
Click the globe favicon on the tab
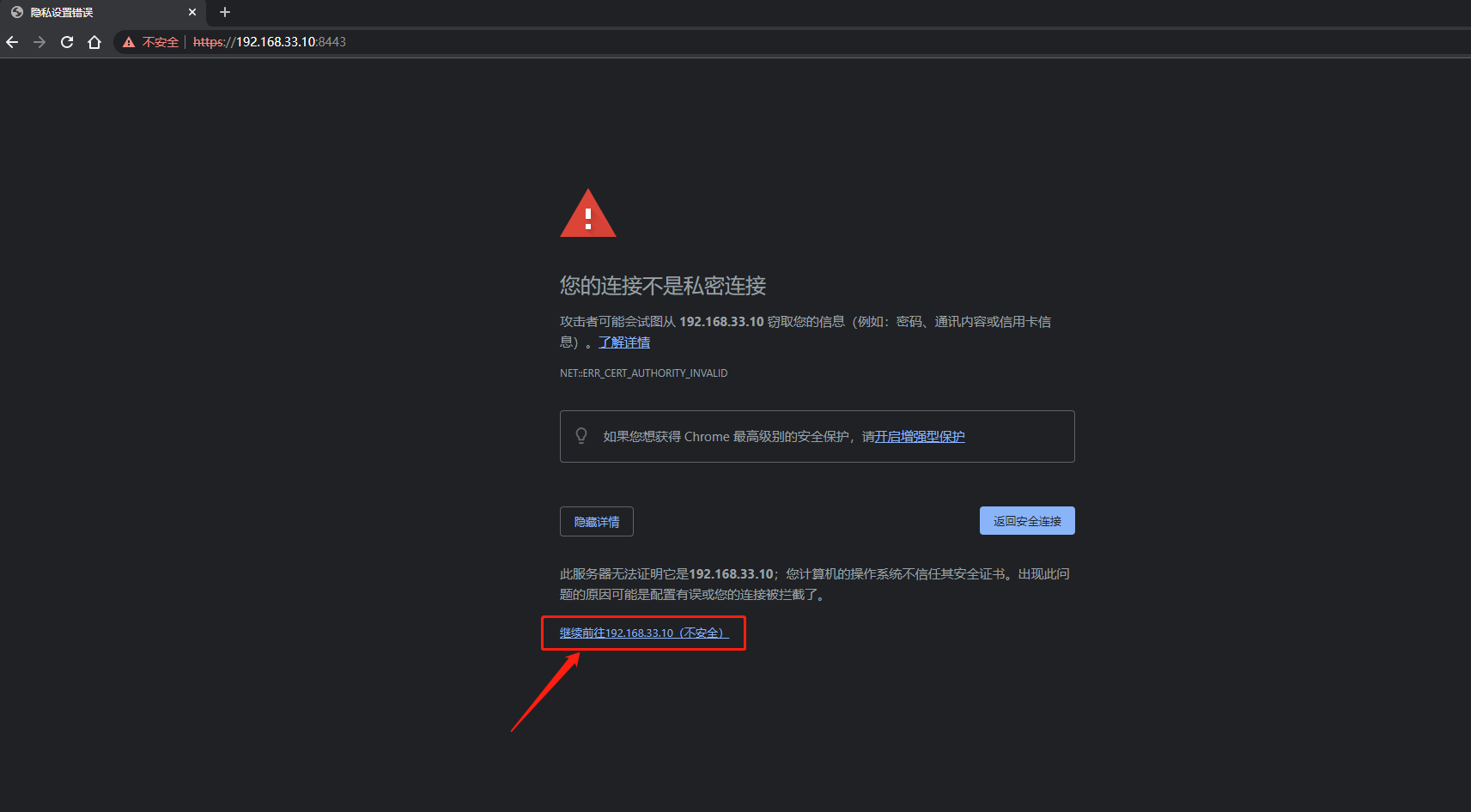coord(17,12)
